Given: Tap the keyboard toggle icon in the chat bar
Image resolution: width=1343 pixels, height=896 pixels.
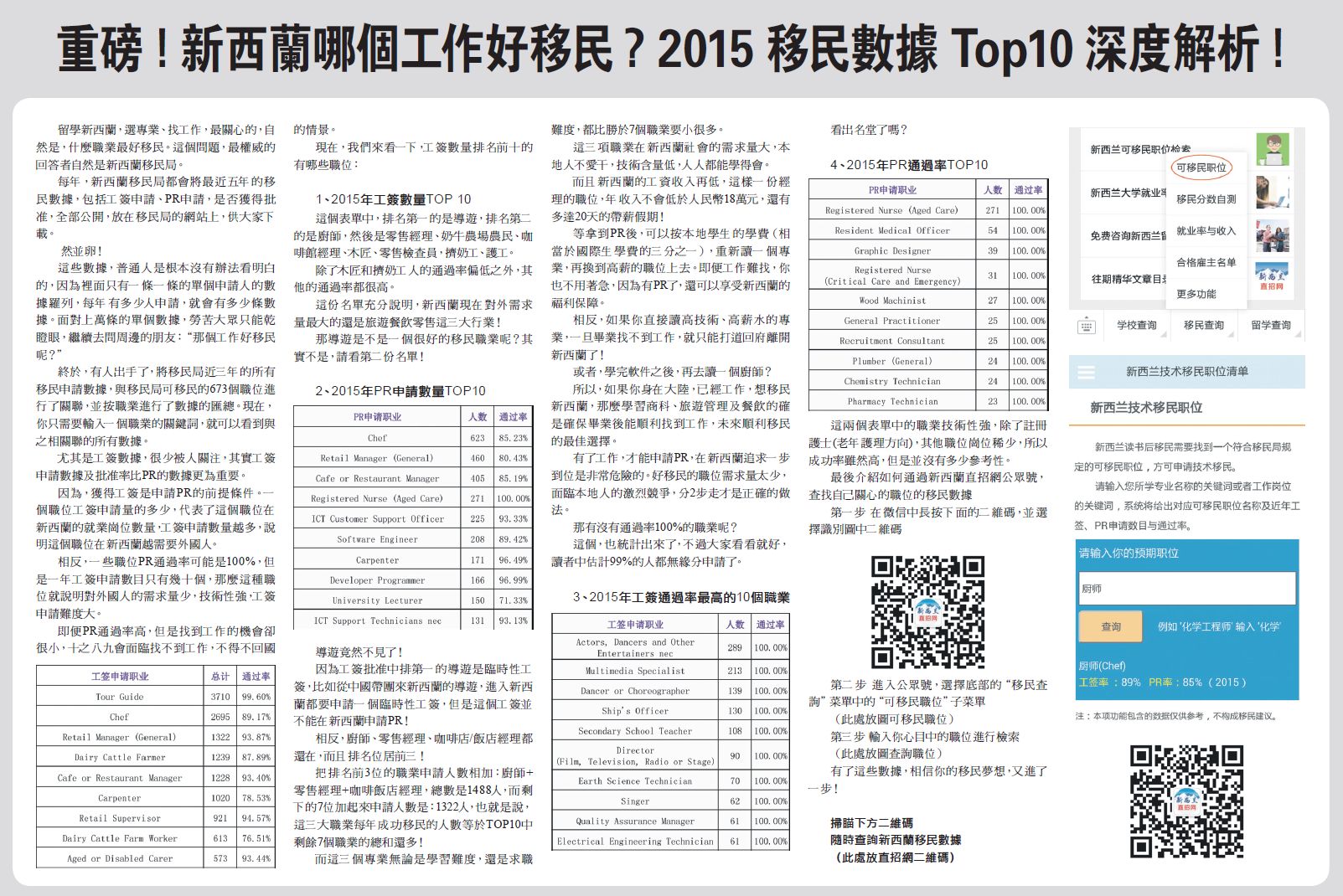Looking at the screenshot, I should click(x=1086, y=326).
